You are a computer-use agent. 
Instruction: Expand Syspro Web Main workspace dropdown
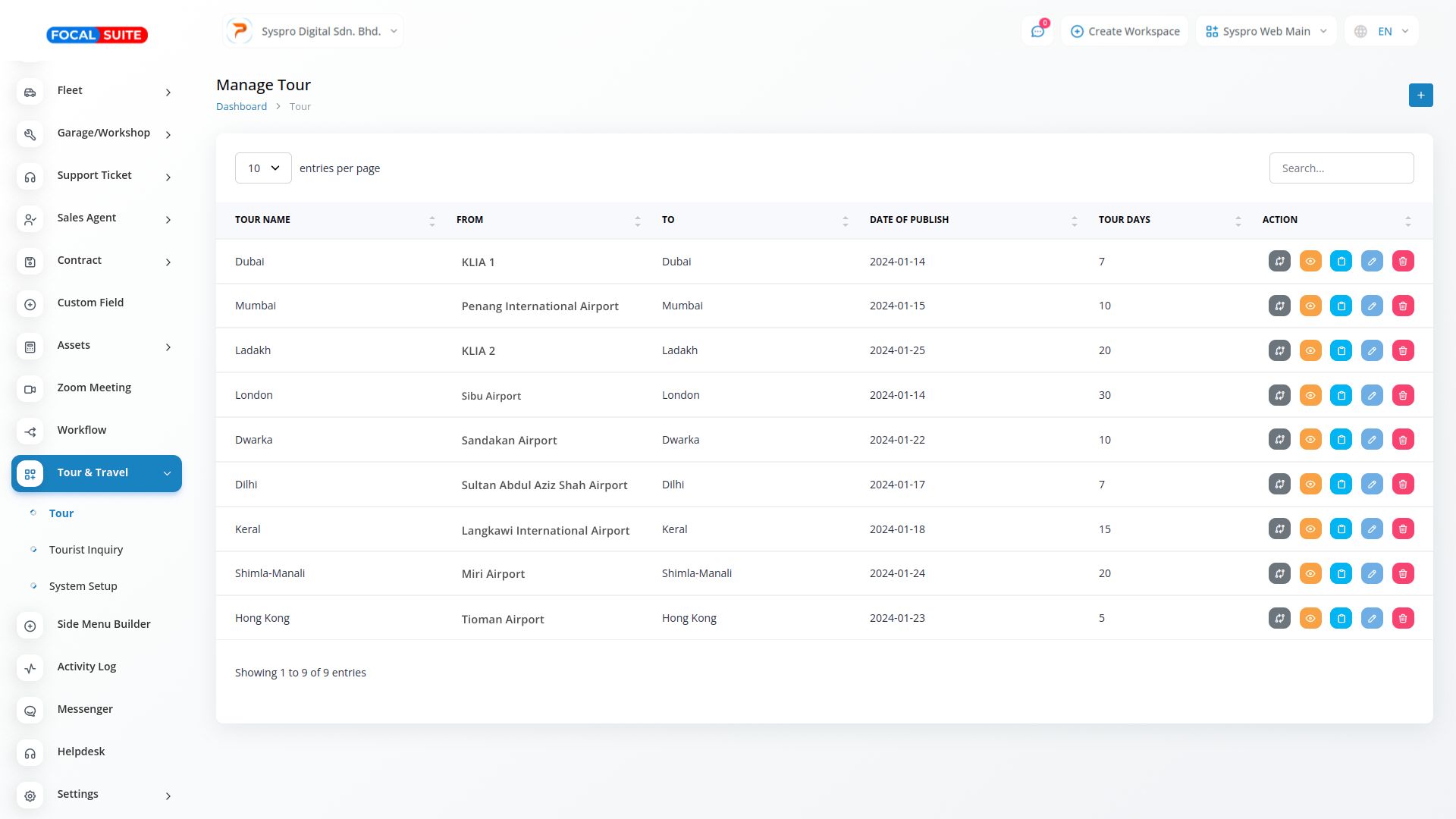[x=1266, y=32]
